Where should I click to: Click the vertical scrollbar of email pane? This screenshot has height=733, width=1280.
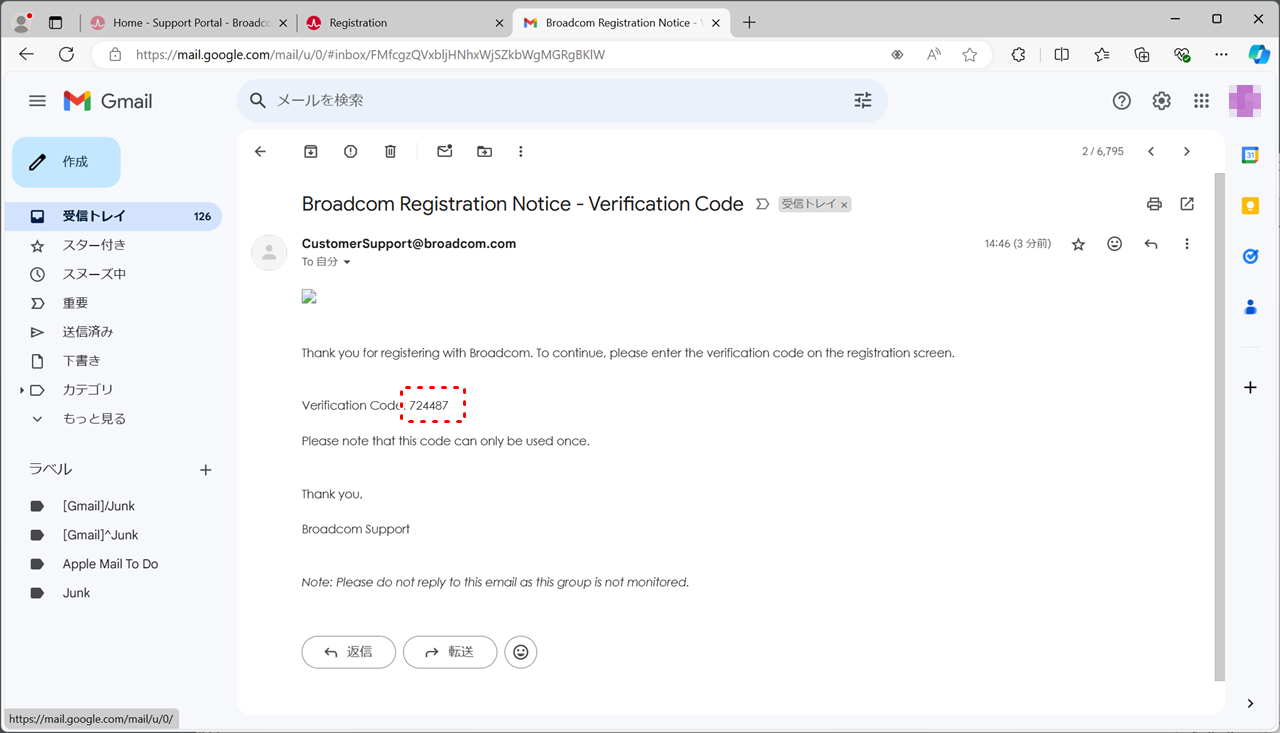[x=1218, y=420]
